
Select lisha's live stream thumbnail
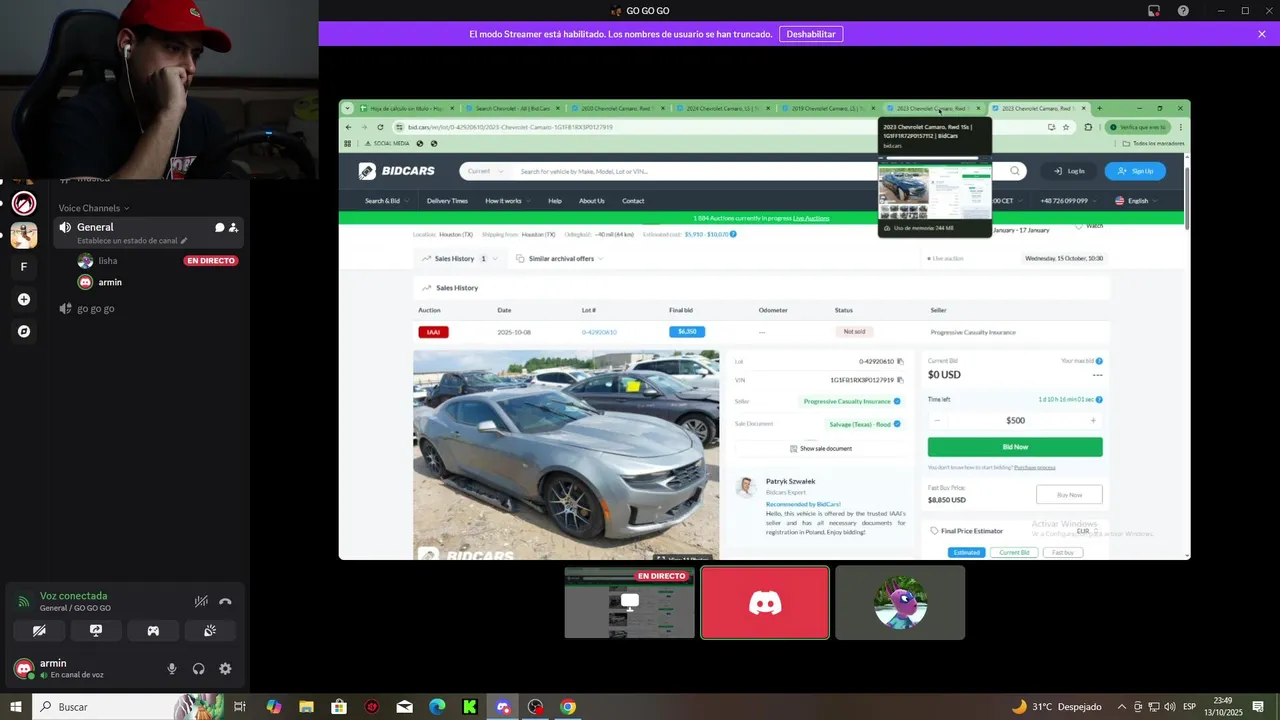pos(629,603)
